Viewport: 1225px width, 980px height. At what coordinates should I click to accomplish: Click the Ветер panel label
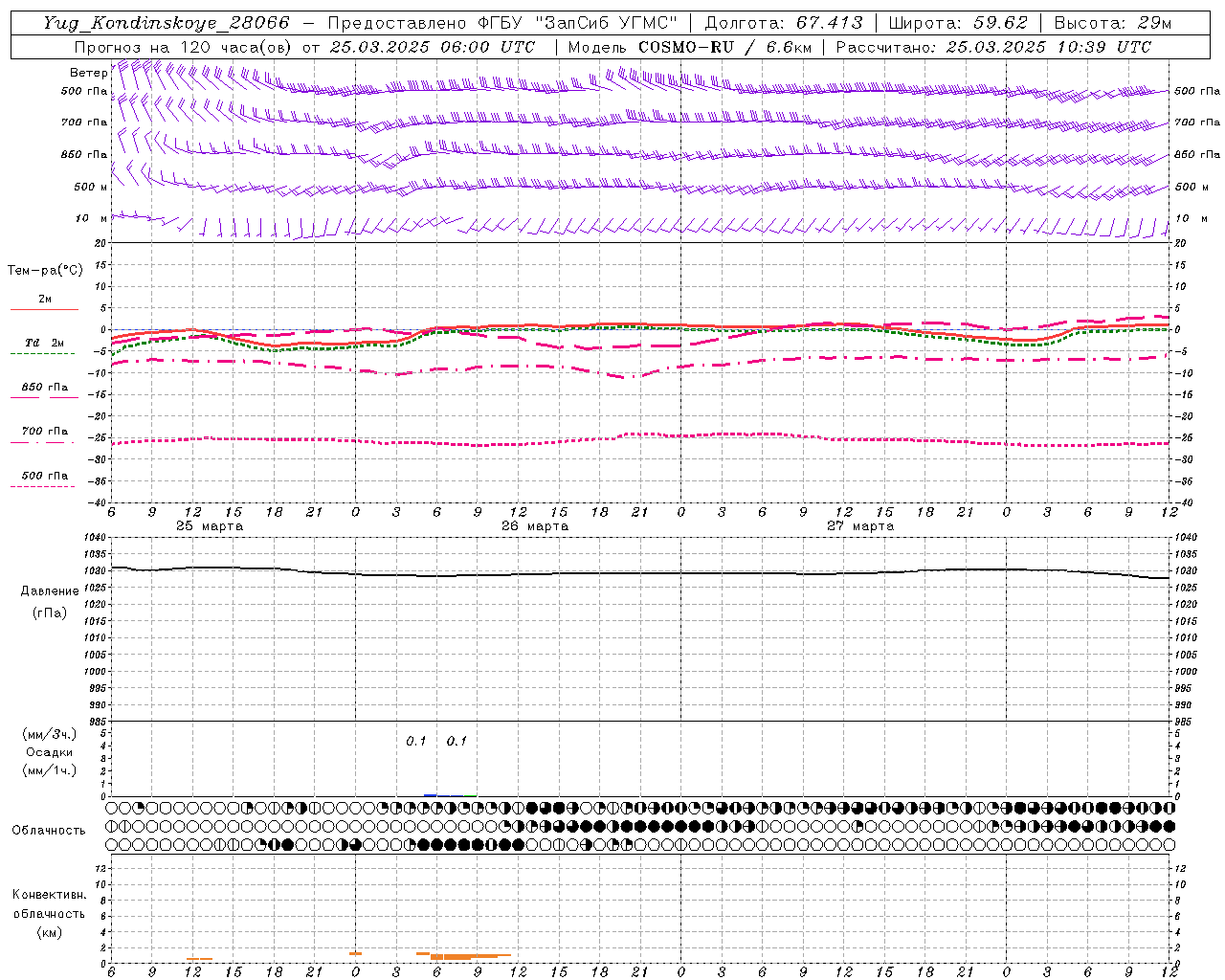pos(88,73)
